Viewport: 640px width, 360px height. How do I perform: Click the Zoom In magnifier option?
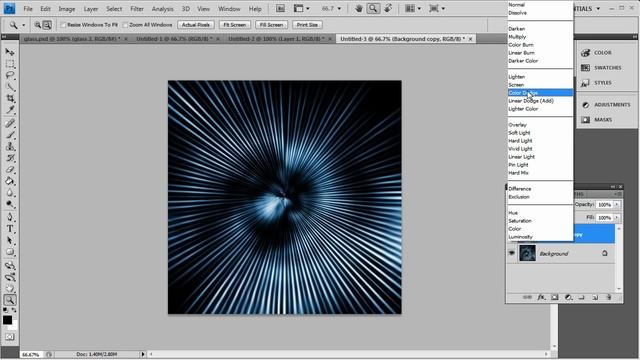click(x=38, y=25)
